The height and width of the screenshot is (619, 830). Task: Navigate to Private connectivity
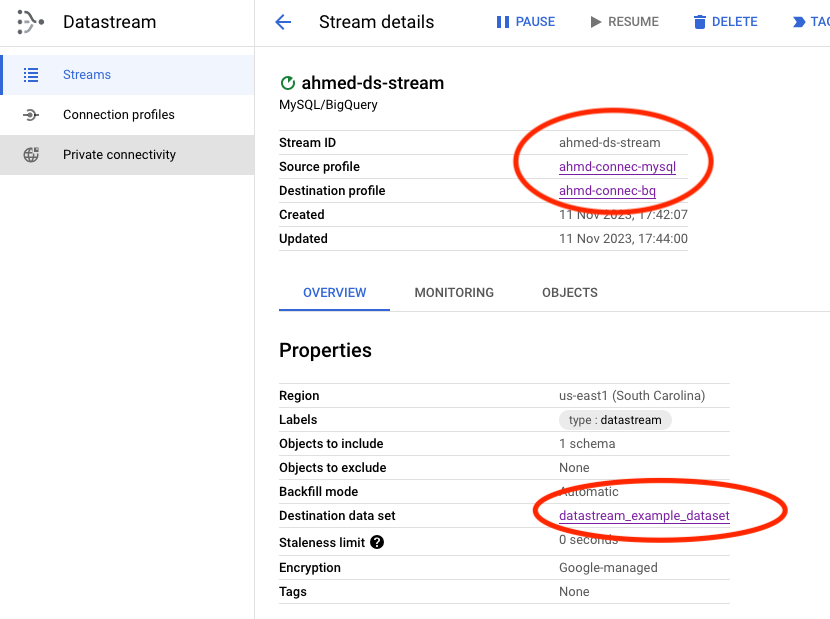pos(119,155)
